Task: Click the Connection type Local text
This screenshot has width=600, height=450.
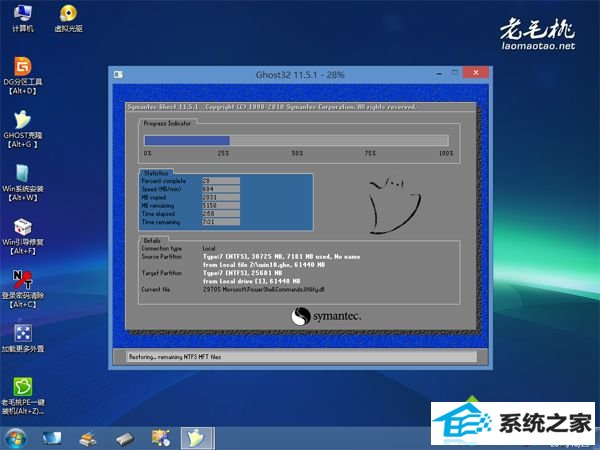Action: coord(209,248)
